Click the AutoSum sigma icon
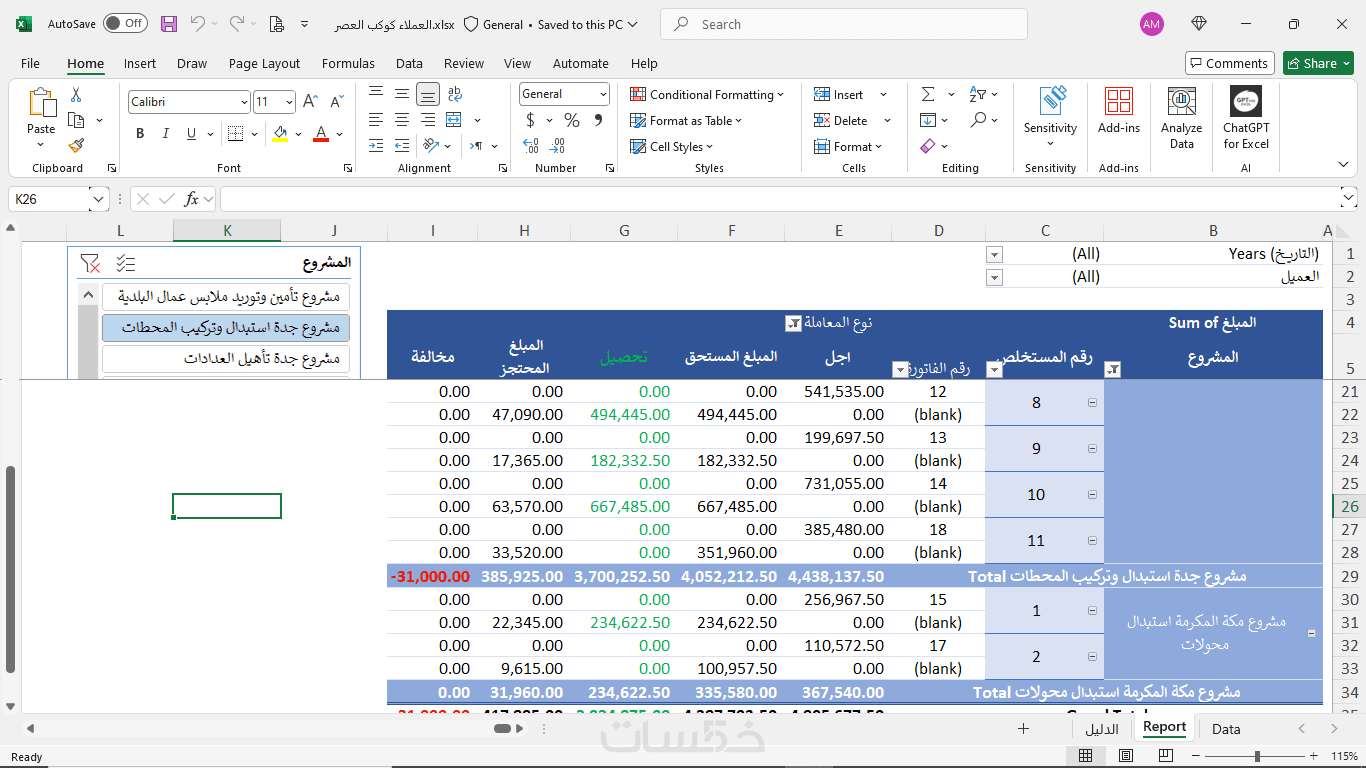Screen dimensions: 1366x768 pyautogui.click(x=928, y=94)
